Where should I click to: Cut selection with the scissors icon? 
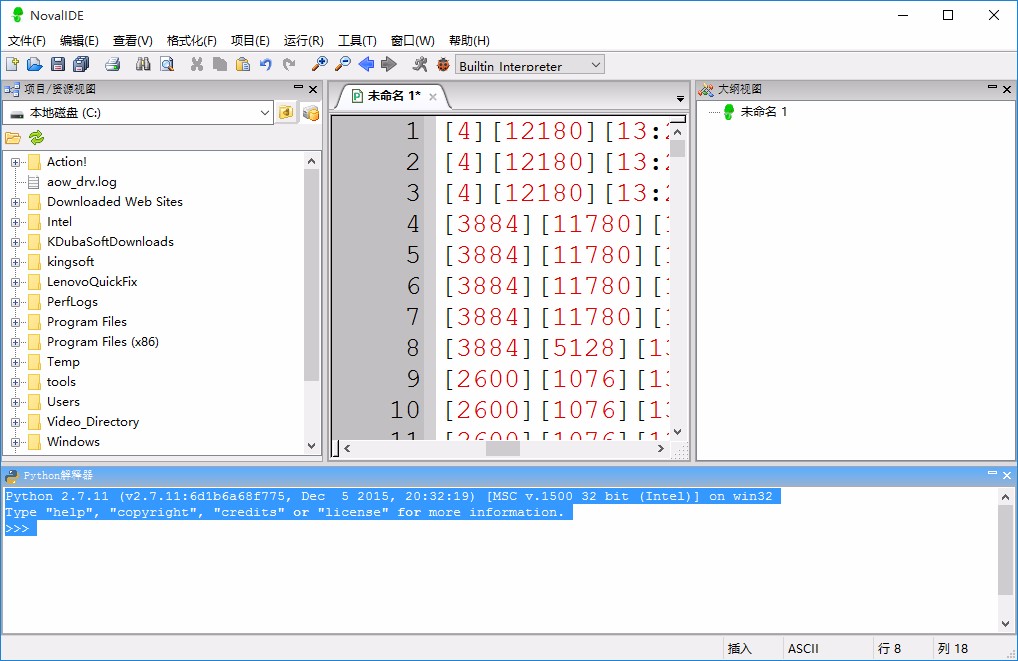[197, 64]
